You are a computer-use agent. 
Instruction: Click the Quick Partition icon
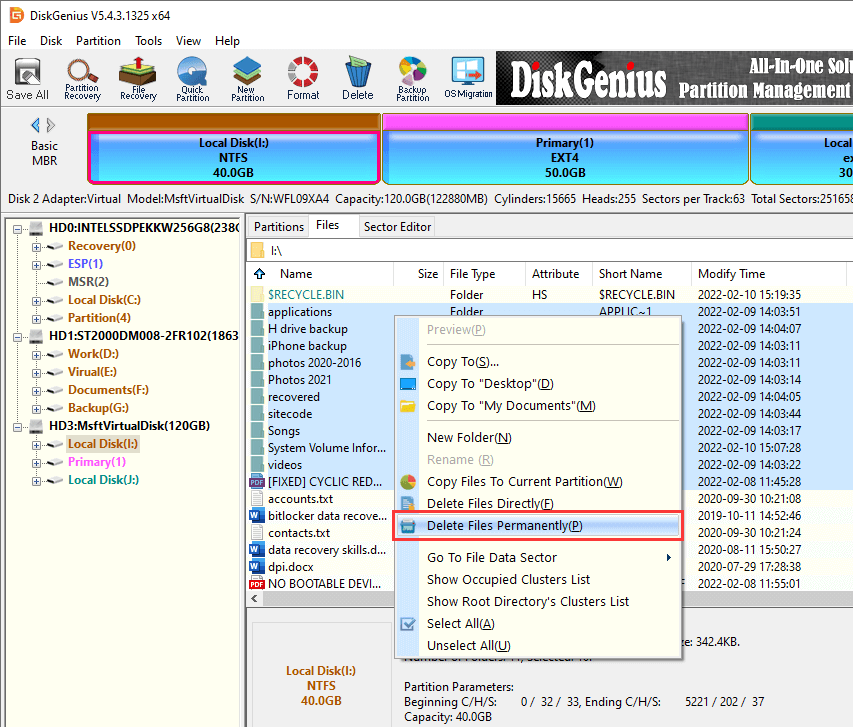193,79
